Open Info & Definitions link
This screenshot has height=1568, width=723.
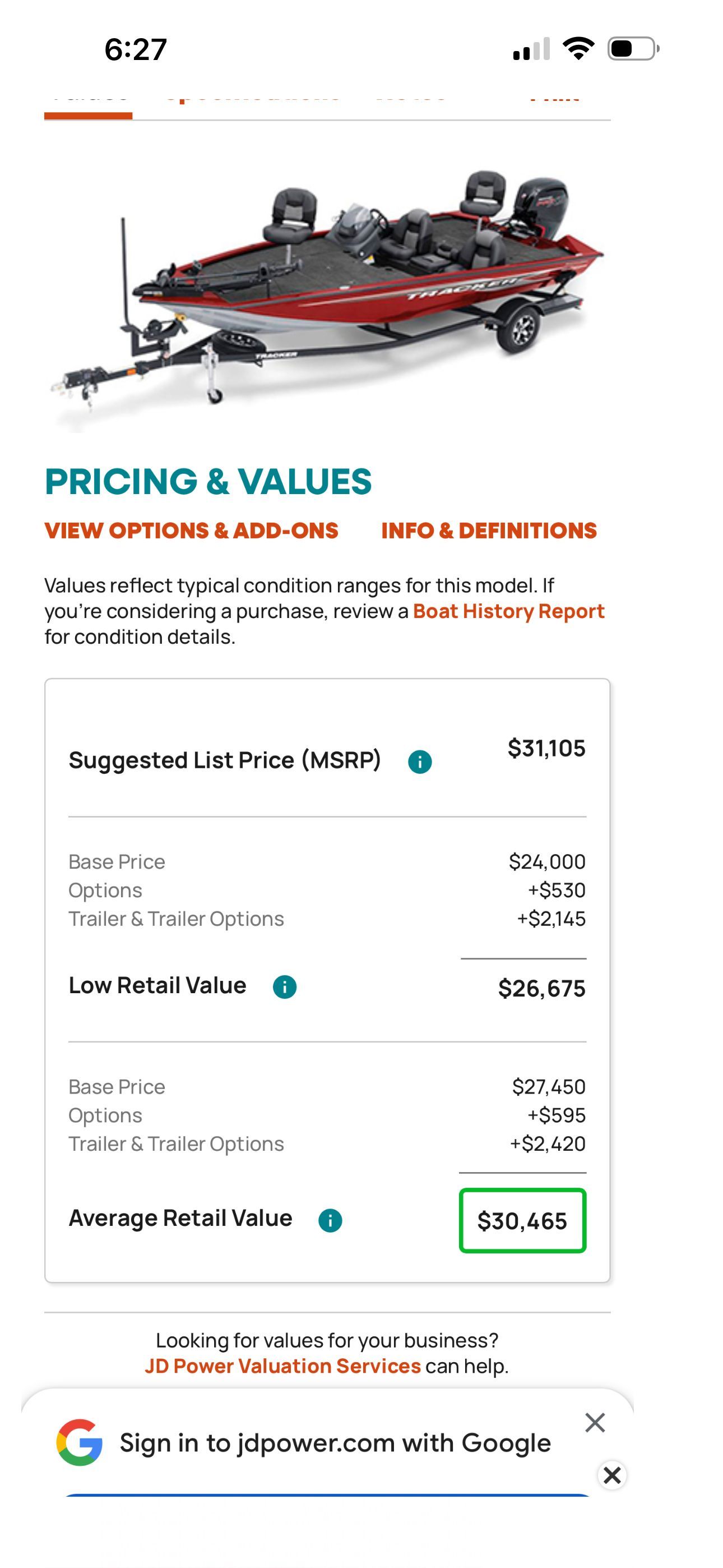489,531
